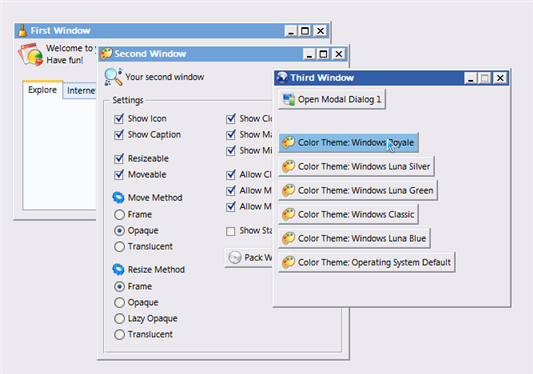Click the 'Second Window' title text
The image size is (533, 374).
click(150, 54)
